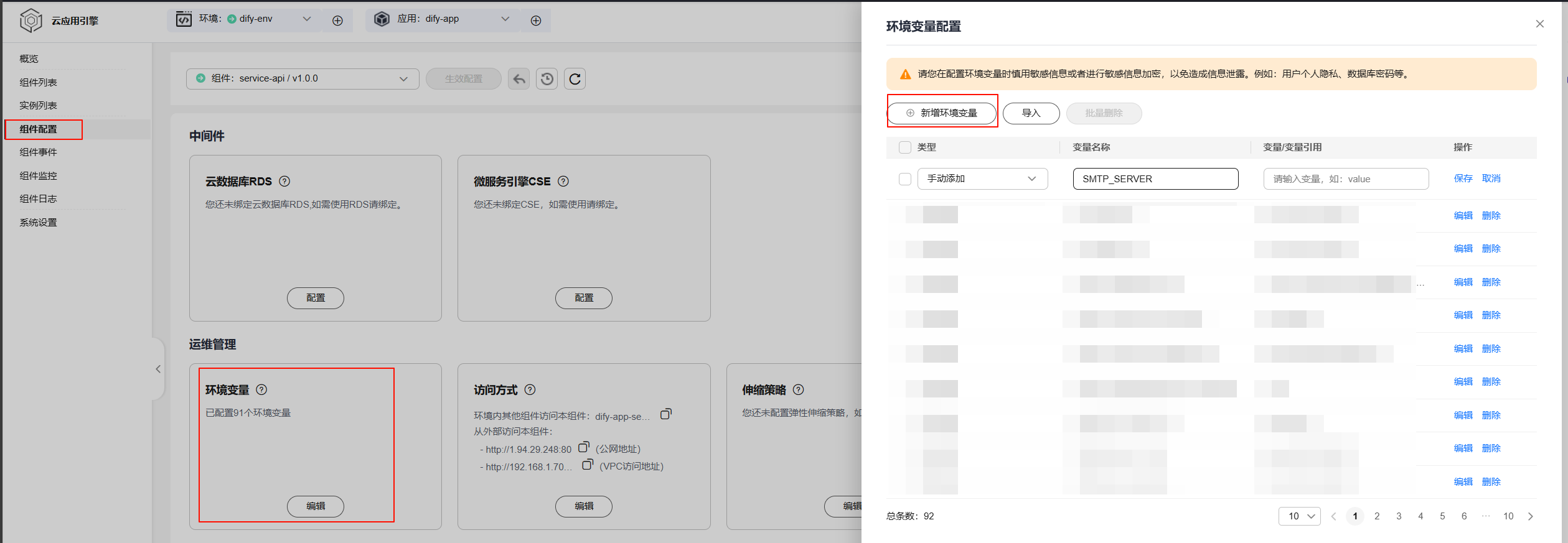Click the 生效配置 button
The height and width of the screenshot is (543, 1568).
[x=464, y=79]
